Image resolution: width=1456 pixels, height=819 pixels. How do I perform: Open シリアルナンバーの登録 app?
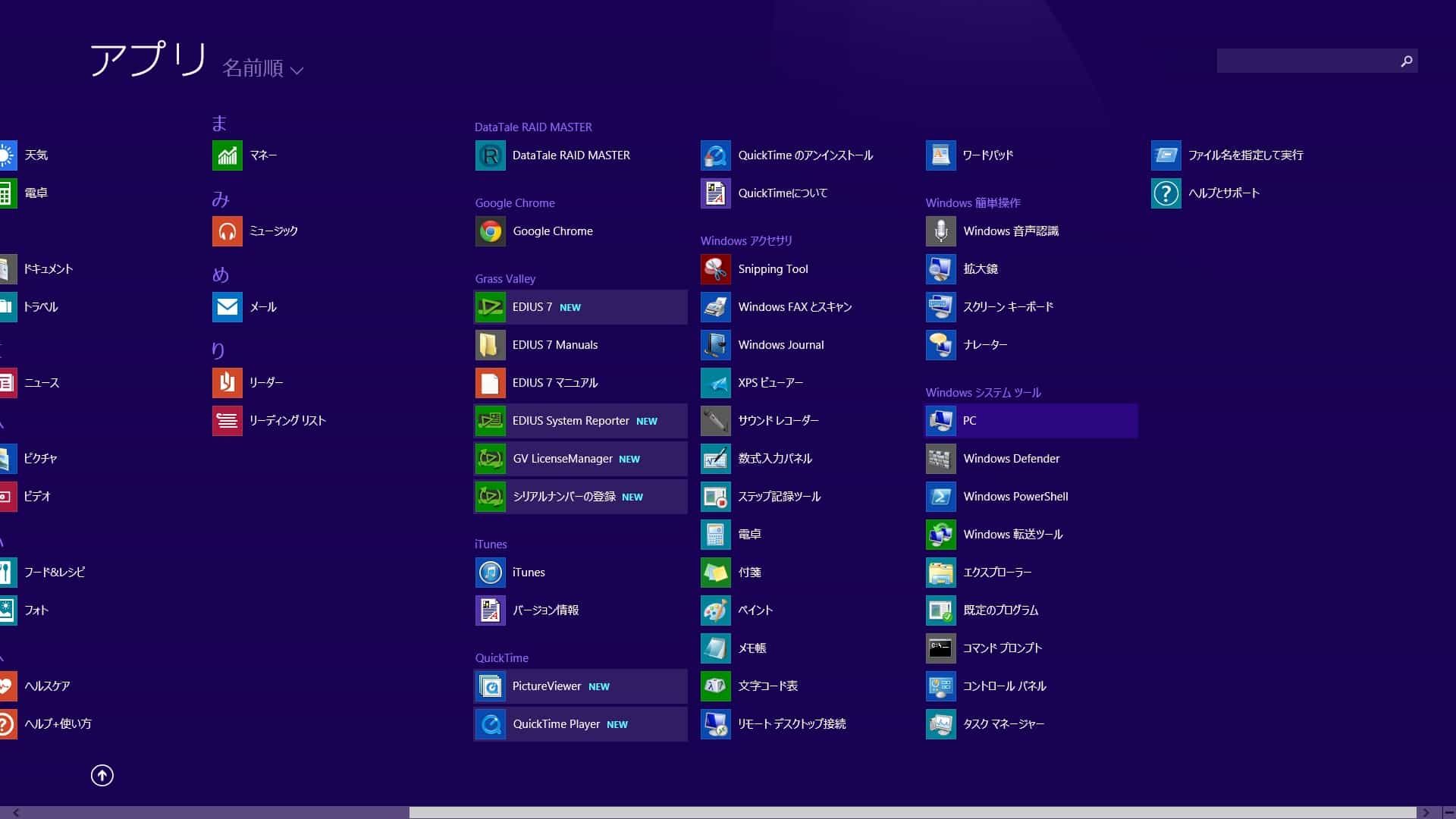(580, 497)
